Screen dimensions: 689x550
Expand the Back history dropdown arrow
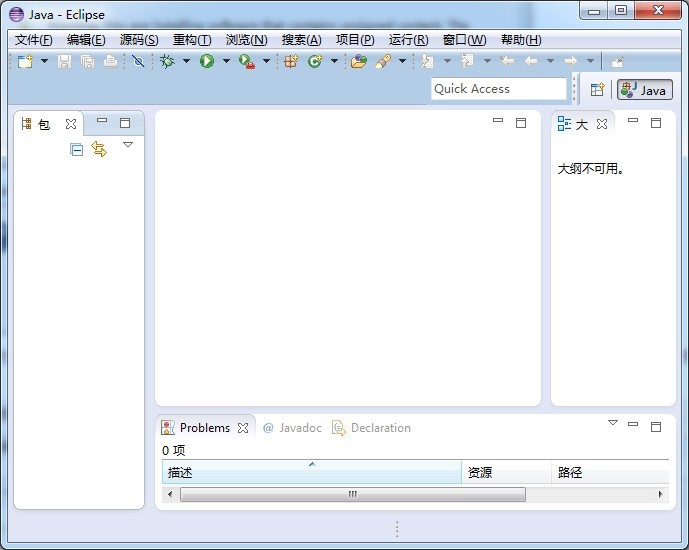[x=551, y=61]
